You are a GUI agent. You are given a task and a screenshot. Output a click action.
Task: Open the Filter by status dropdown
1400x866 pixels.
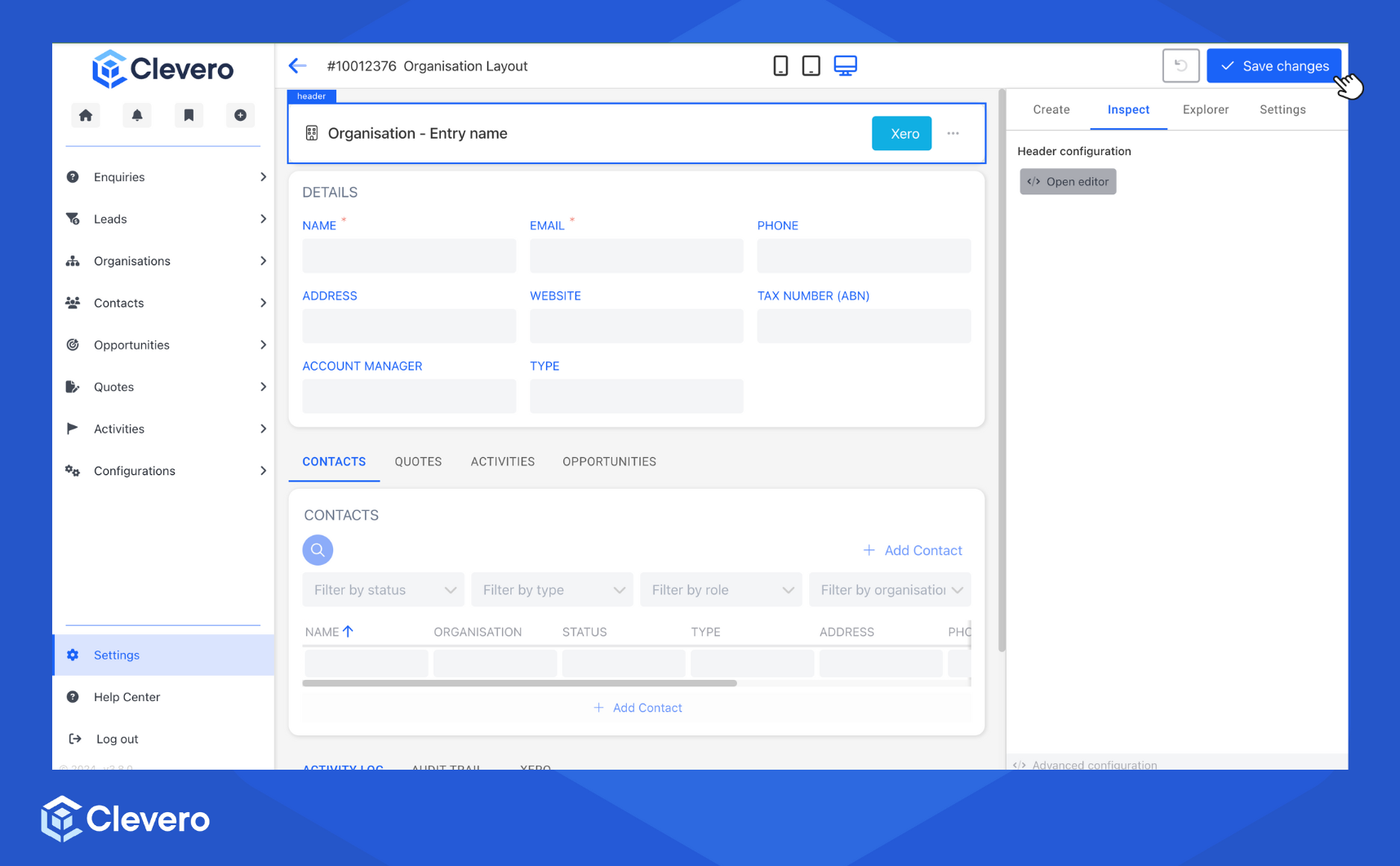pyautogui.click(x=383, y=590)
